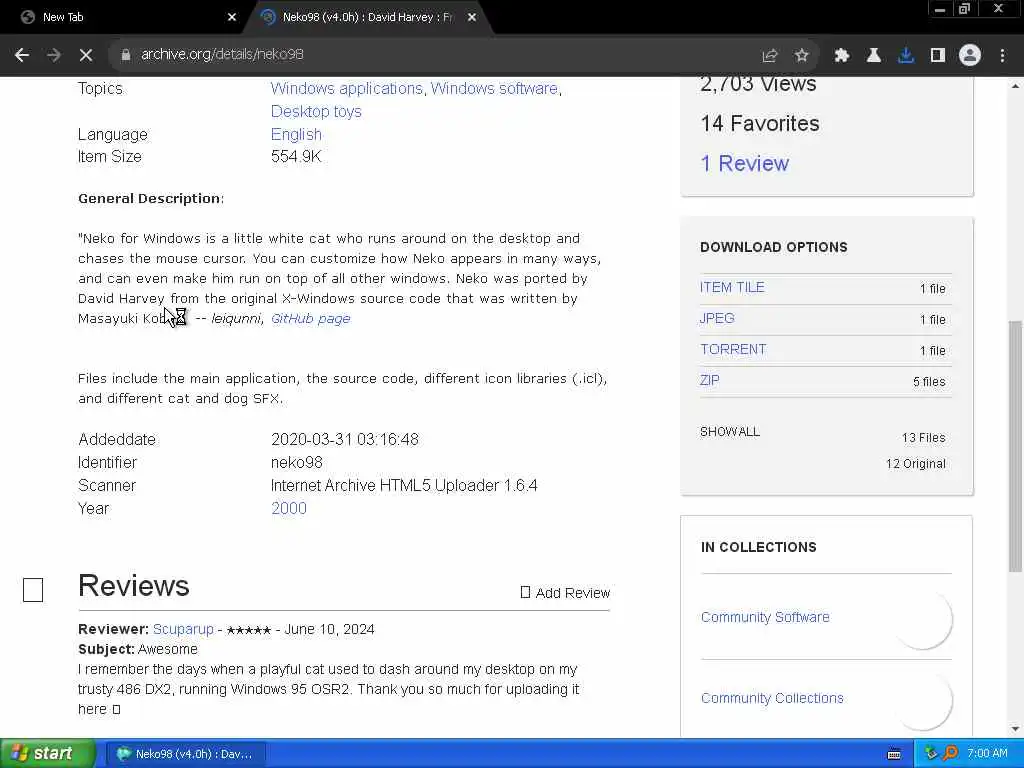Open the Community Software collection
This screenshot has height=768, width=1024.
tap(765, 617)
